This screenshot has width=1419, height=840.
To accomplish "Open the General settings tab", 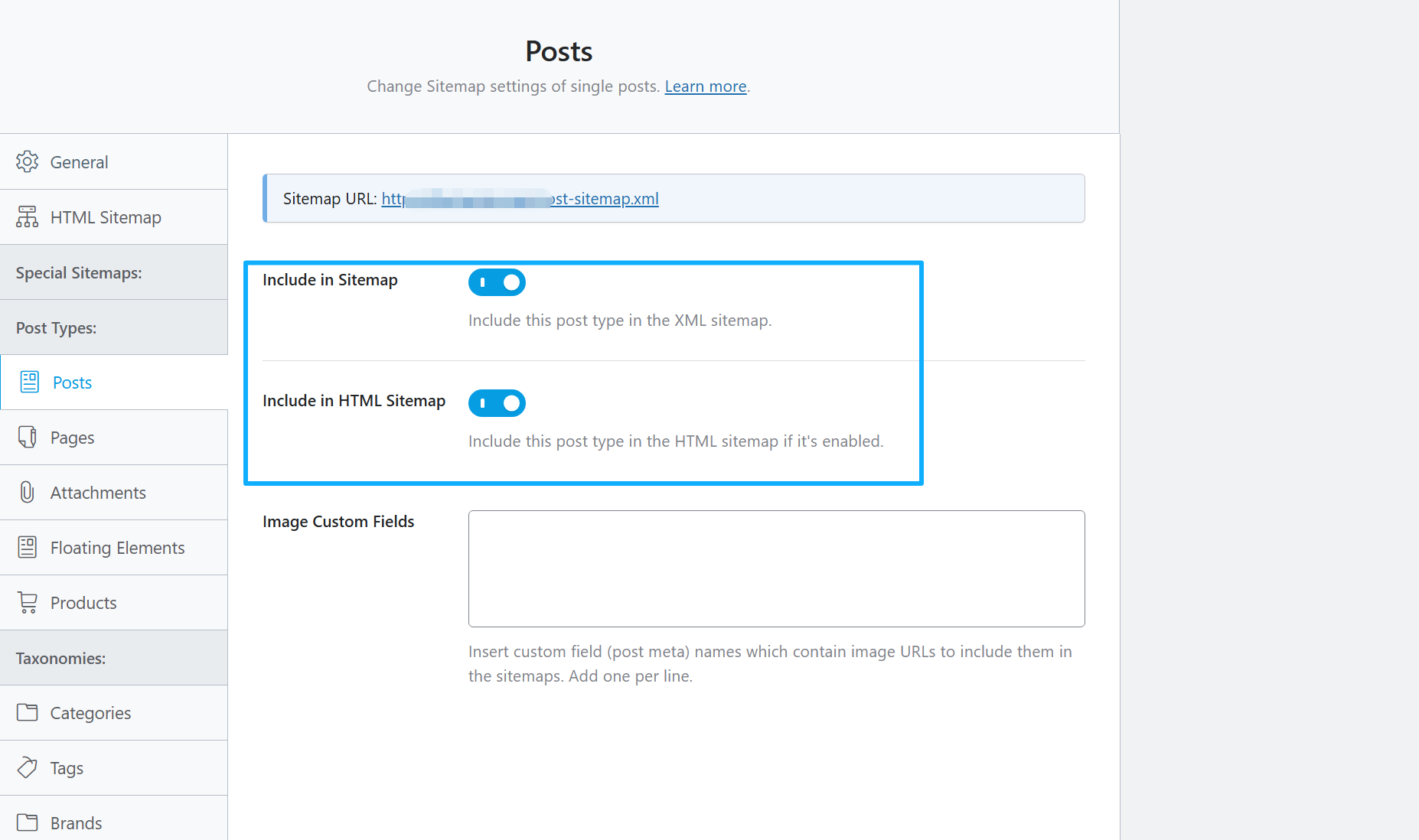I will tap(114, 162).
